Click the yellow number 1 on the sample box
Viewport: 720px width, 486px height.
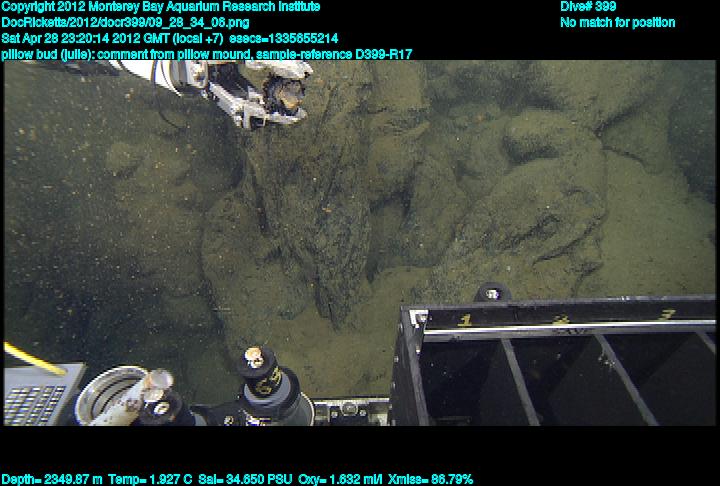click(x=464, y=320)
